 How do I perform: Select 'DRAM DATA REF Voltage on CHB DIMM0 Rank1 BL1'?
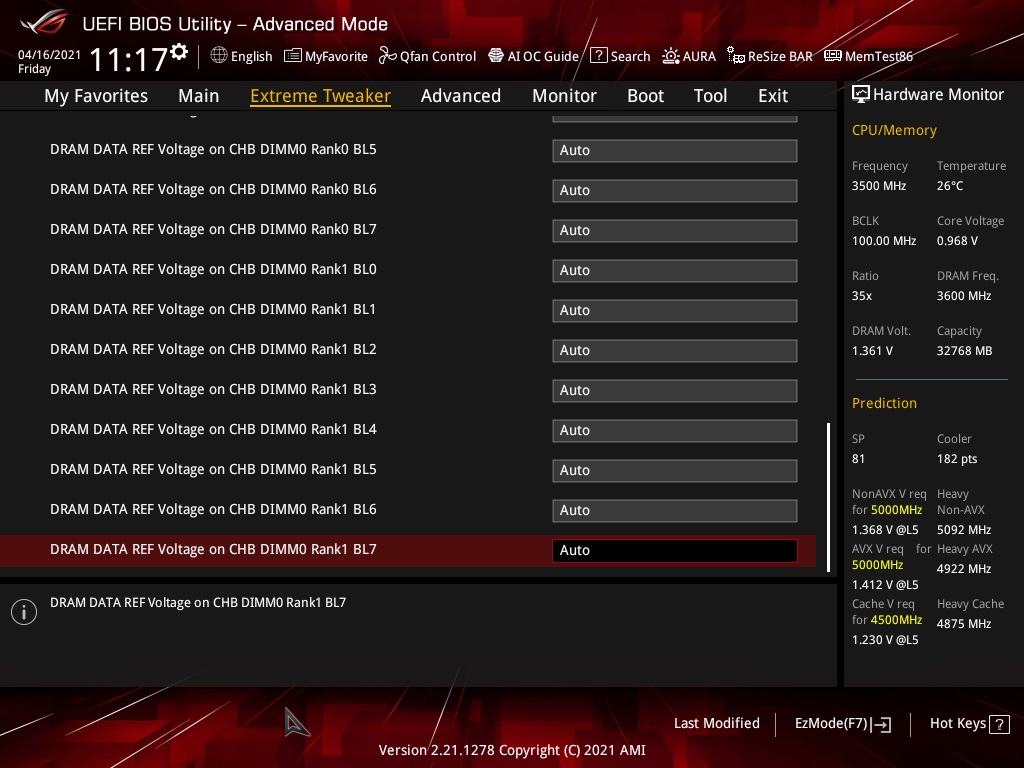pos(213,310)
